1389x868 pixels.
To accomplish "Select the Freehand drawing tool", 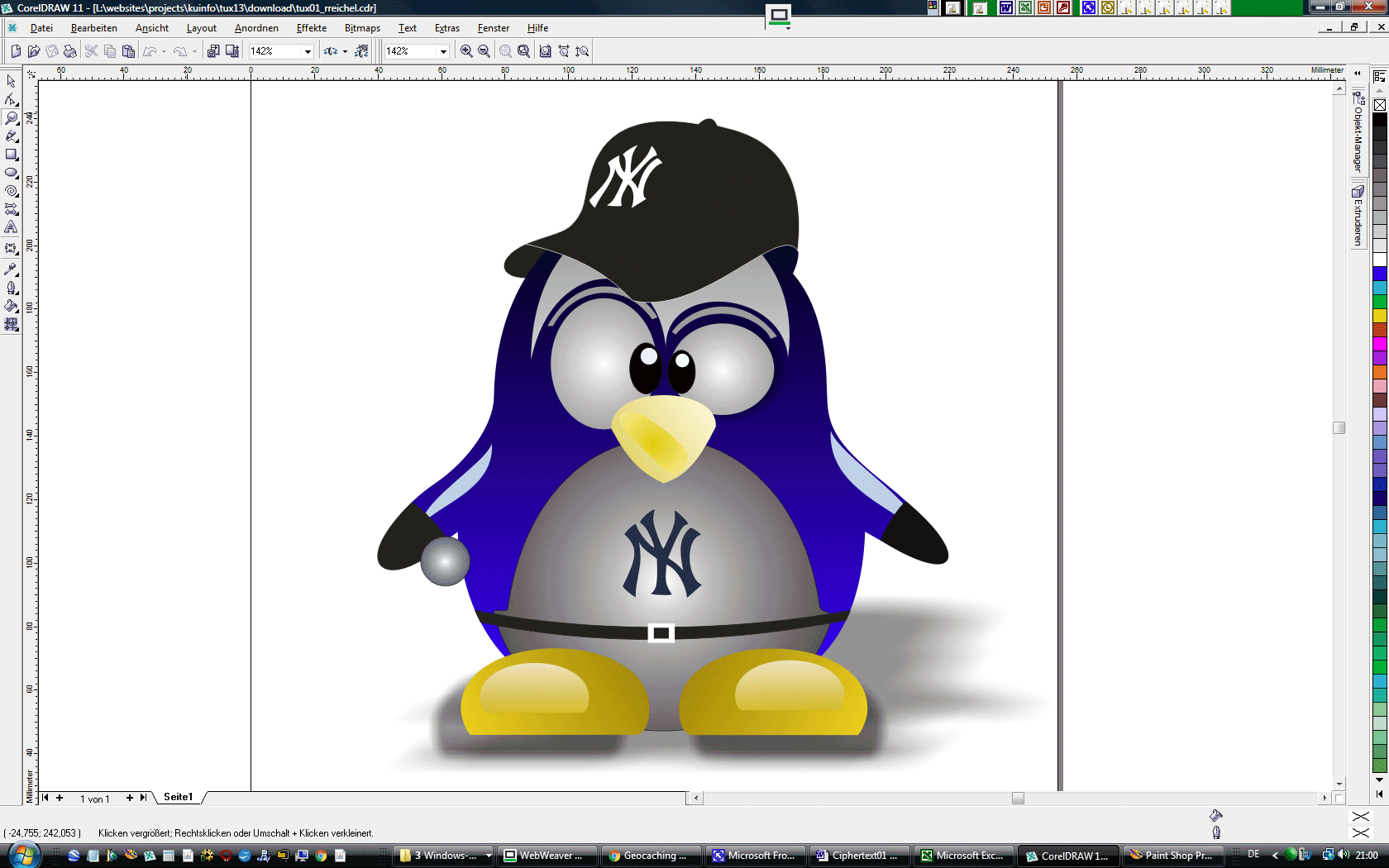I will 11,136.
